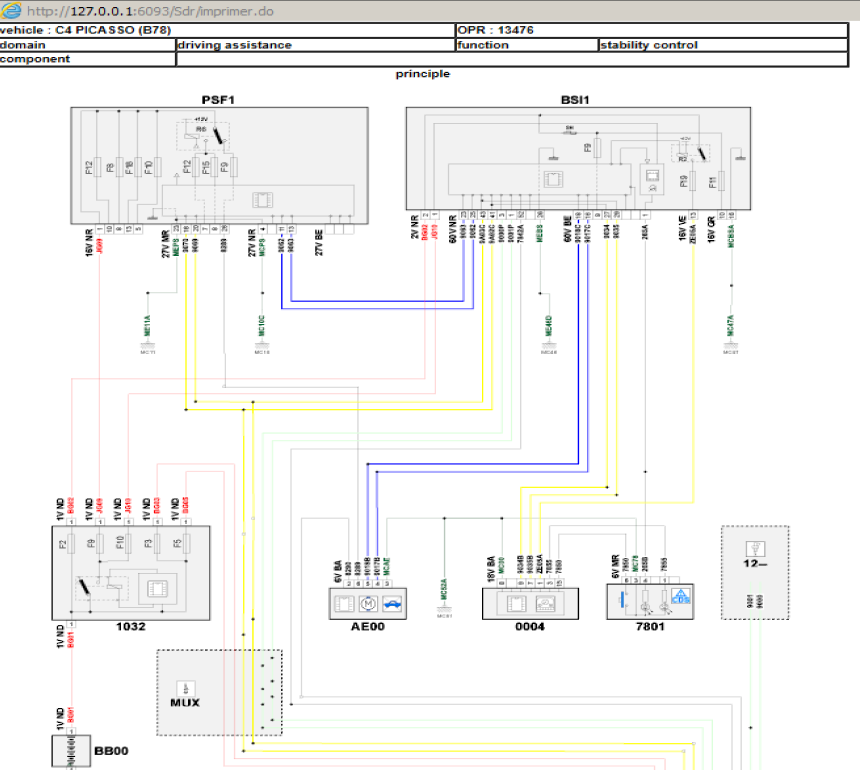
Task: Click the BB00 label
Action: pyautogui.click(x=111, y=751)
